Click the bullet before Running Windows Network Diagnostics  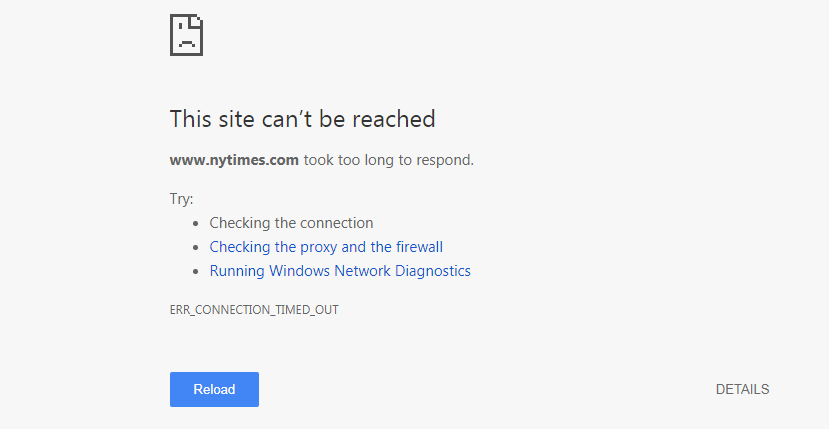click(x=196, y=271)
